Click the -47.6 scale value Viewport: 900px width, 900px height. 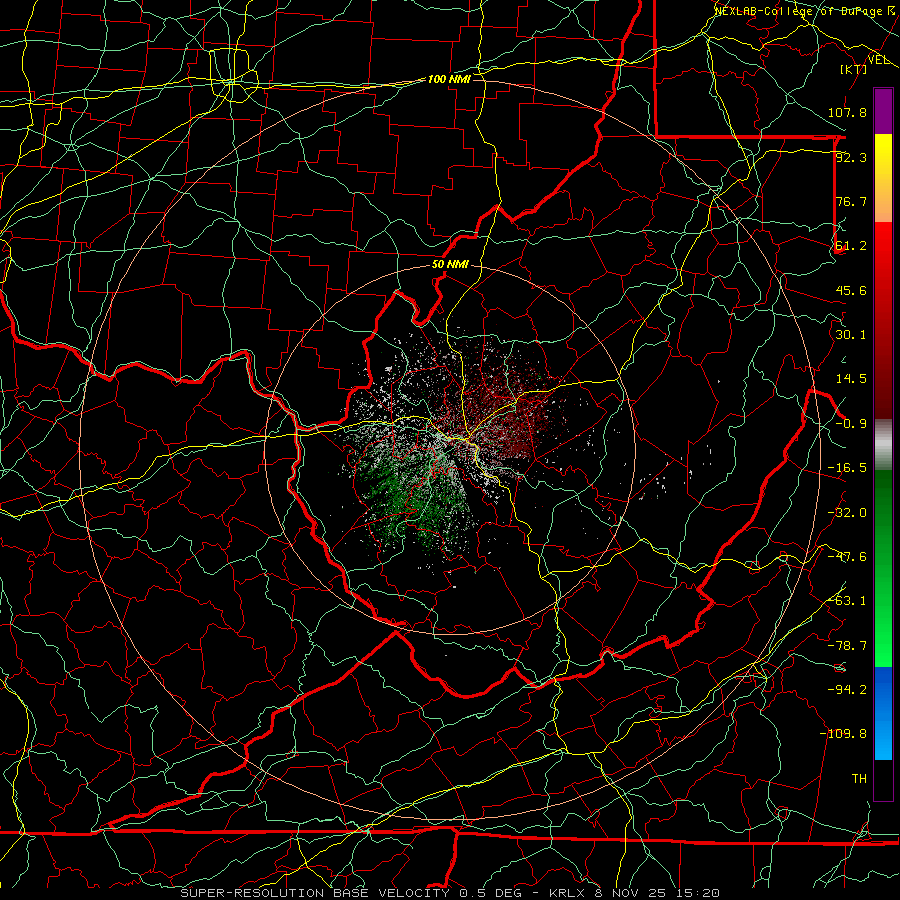847,557
